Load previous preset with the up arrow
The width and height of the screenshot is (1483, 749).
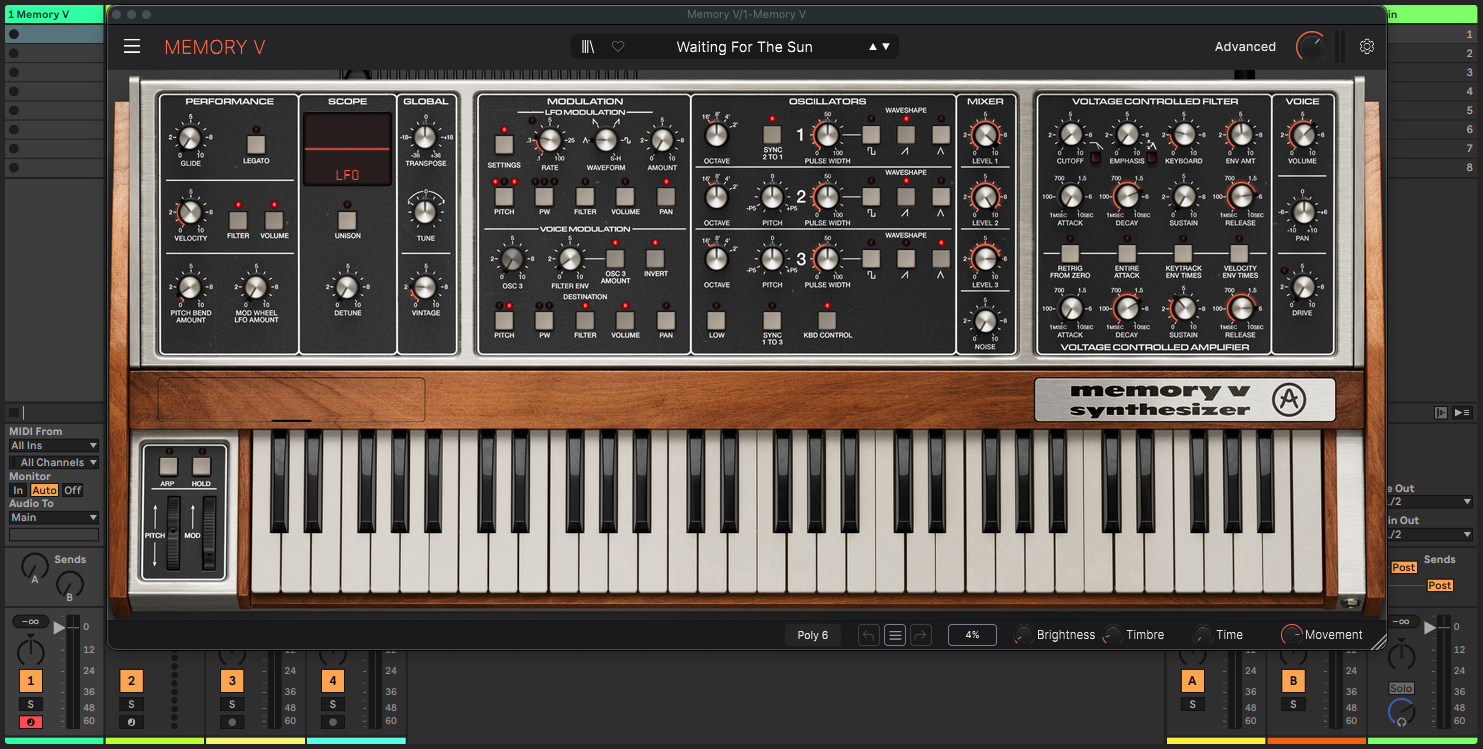pyautogui.click(x=873, y=47)
